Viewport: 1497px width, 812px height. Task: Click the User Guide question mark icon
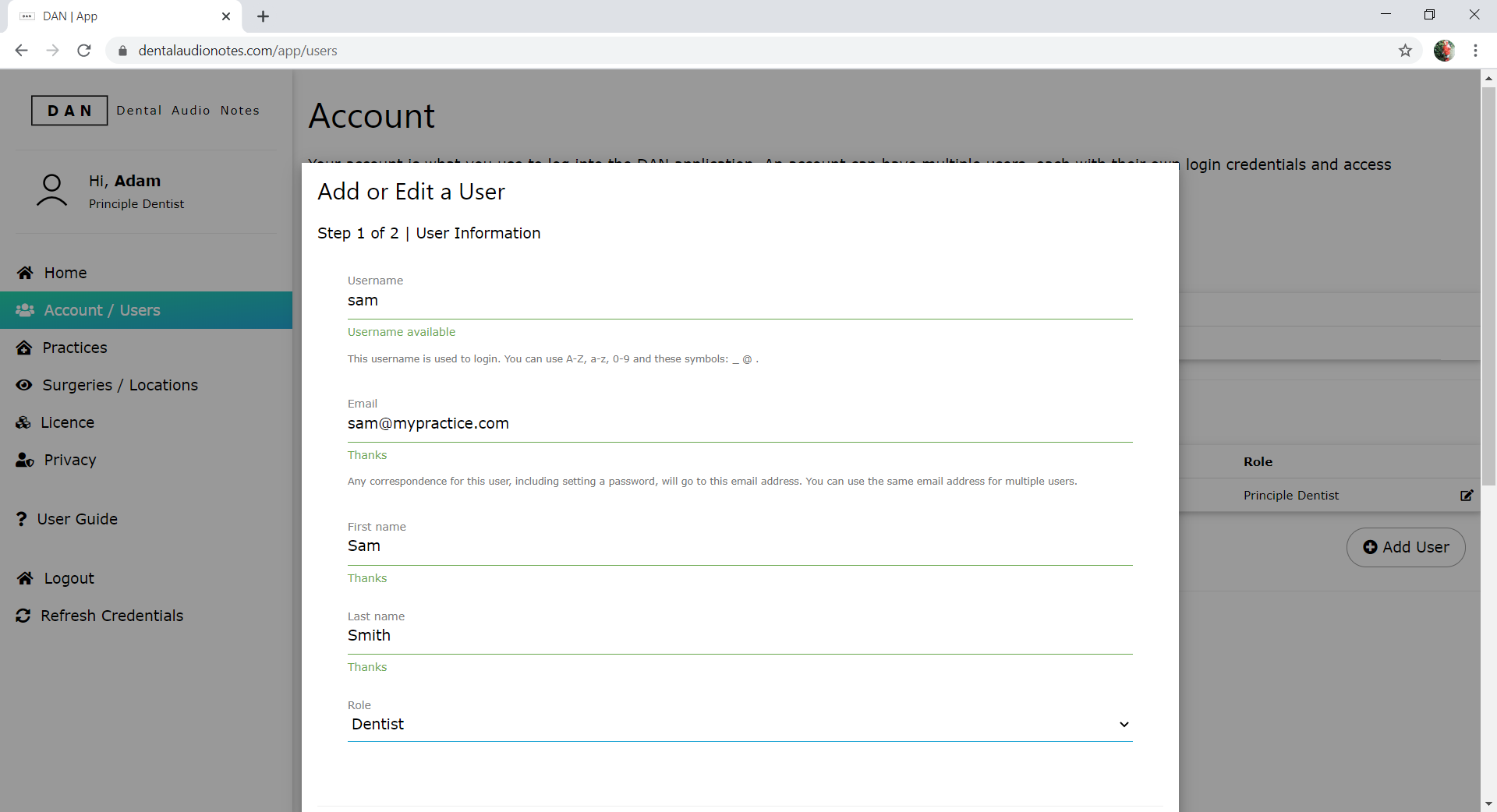coord(21,519)
